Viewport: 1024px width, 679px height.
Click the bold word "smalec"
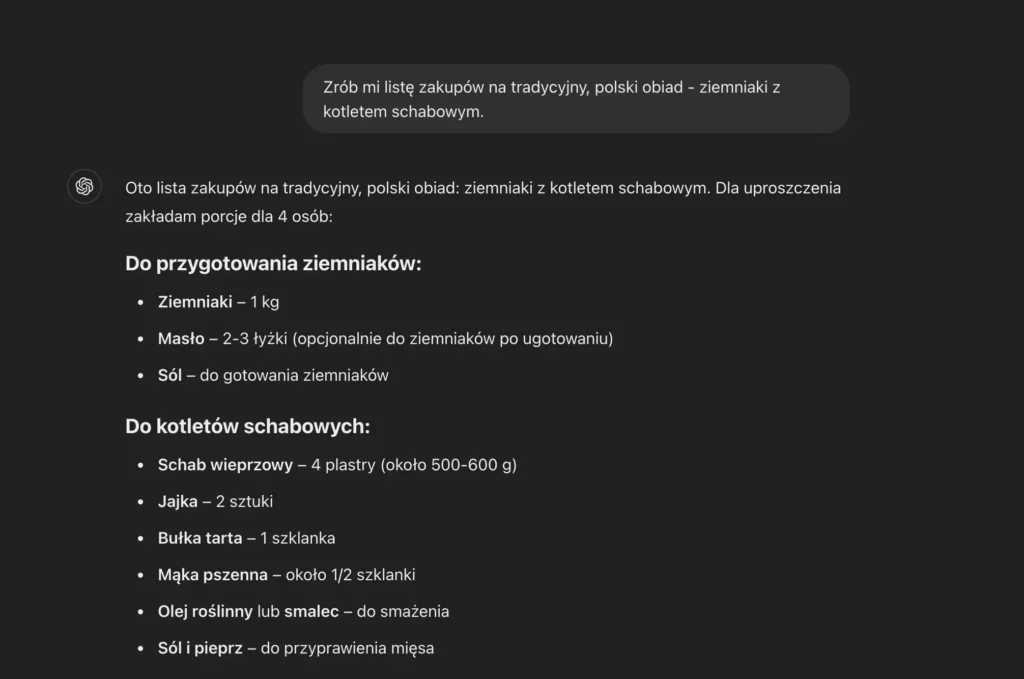point(310,611)
